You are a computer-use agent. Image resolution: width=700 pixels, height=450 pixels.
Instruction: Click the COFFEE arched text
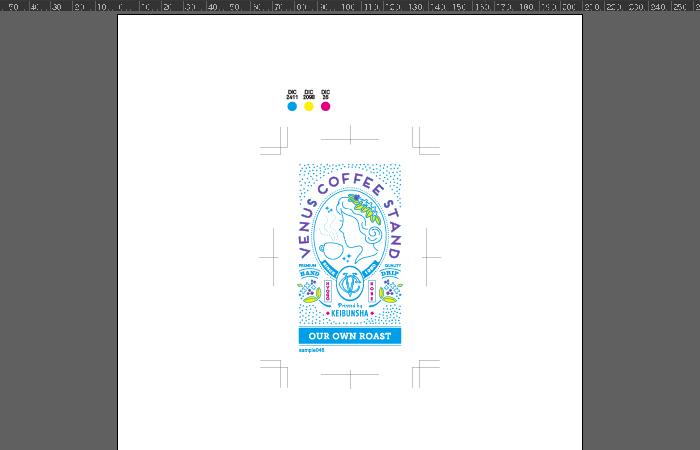point(350,183)
